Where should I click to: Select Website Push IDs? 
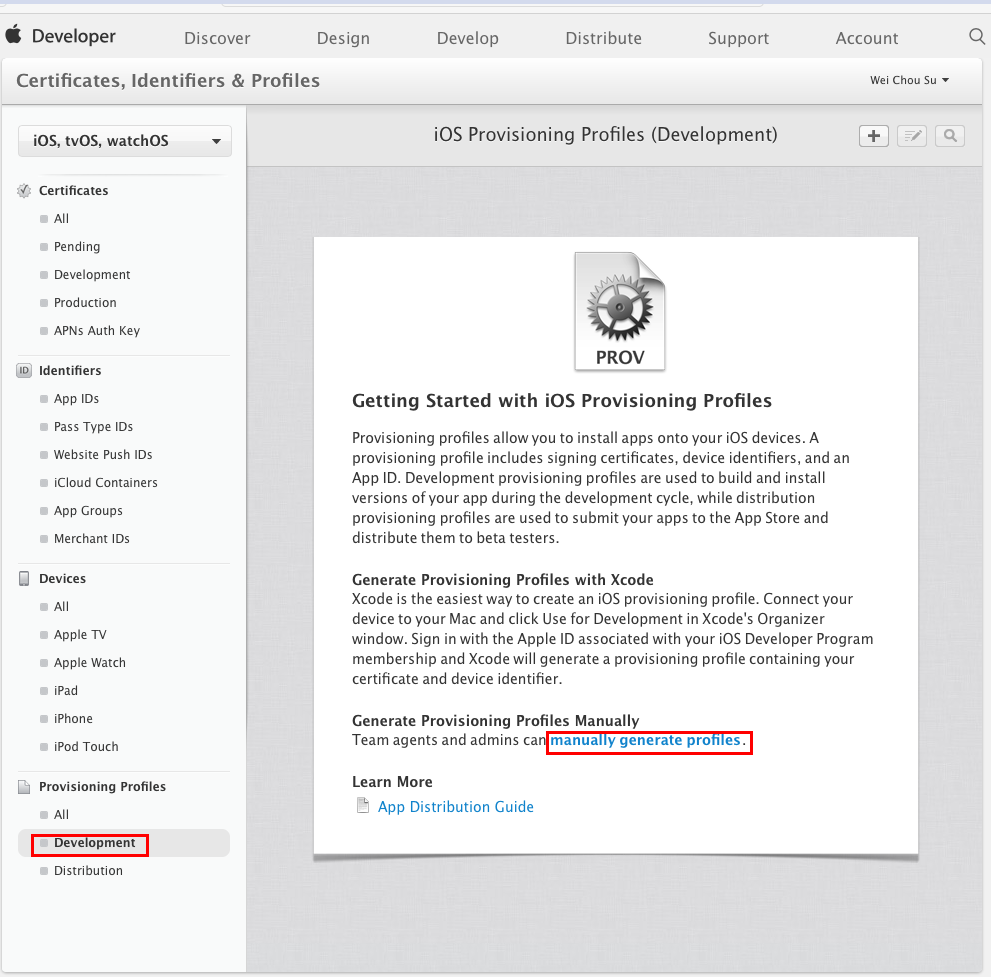[x=102, y=454]
